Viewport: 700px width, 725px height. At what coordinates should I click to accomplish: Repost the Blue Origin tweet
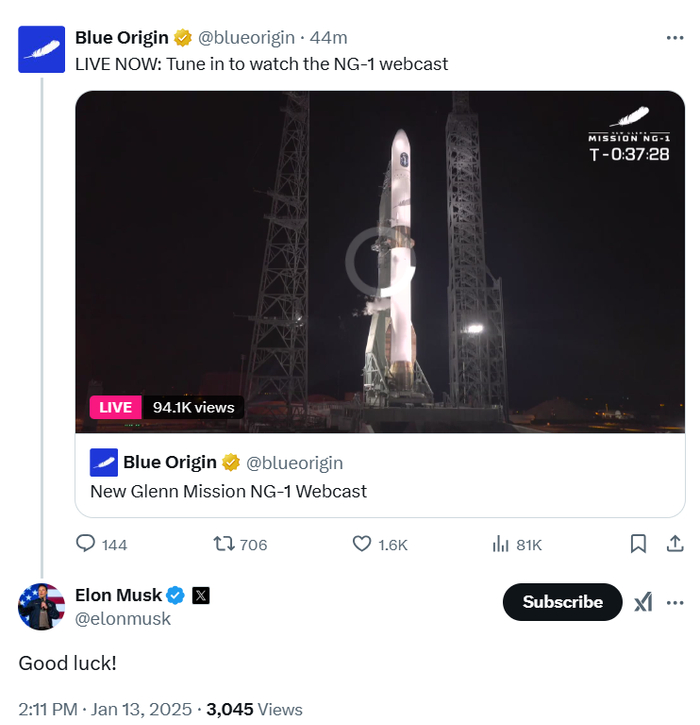click(x=225, y=544)
